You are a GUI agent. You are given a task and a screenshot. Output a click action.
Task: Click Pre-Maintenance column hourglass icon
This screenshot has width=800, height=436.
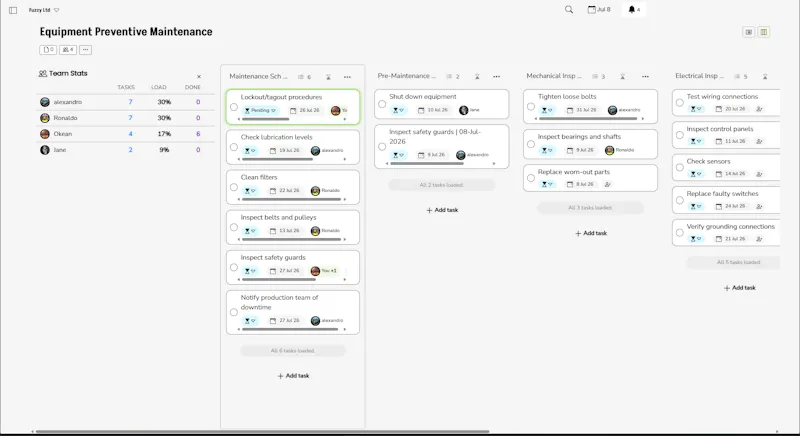tap(477, 76)
